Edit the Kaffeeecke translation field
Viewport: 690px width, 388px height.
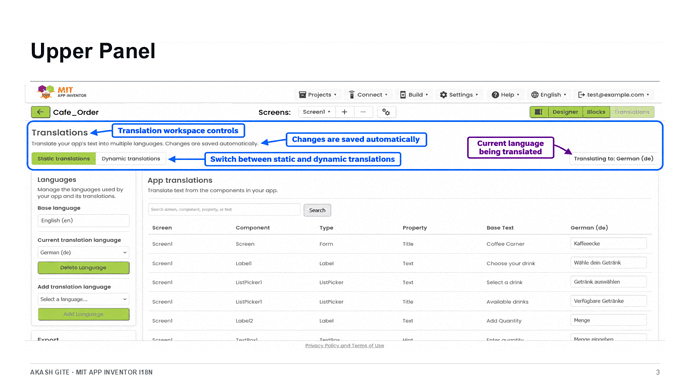(x=609, y=244)
